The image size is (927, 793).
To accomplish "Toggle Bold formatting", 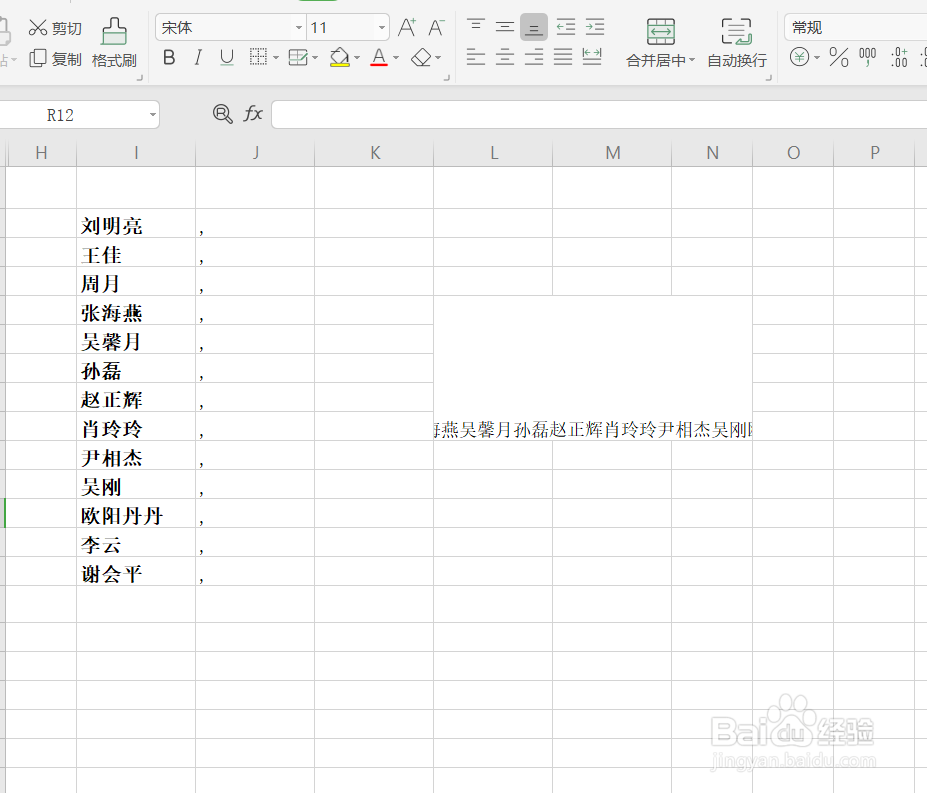I will [169, 57].
